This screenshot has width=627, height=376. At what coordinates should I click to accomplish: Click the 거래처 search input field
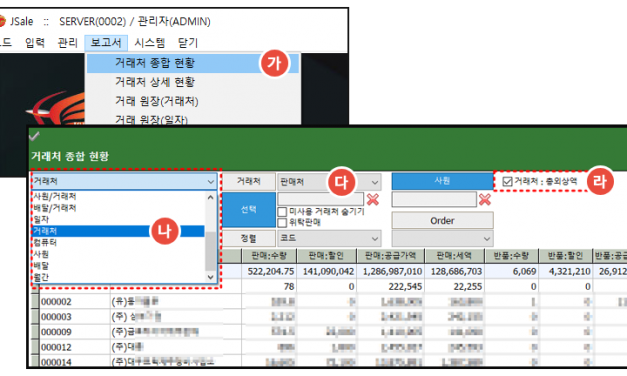pyautogui.click(x=321, y=199)
